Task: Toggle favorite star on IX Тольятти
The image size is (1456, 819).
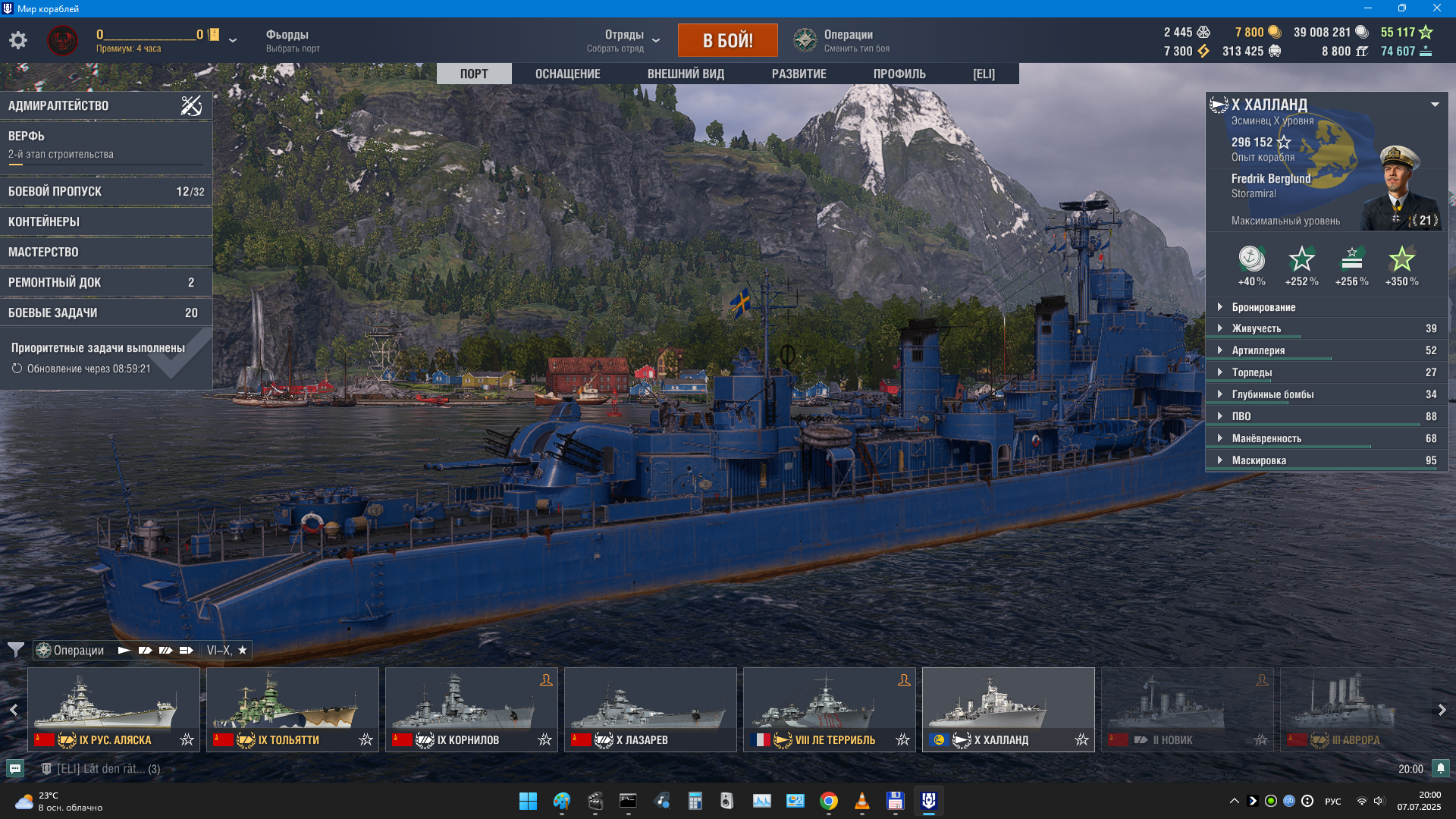Action: (x=366, y=739)
